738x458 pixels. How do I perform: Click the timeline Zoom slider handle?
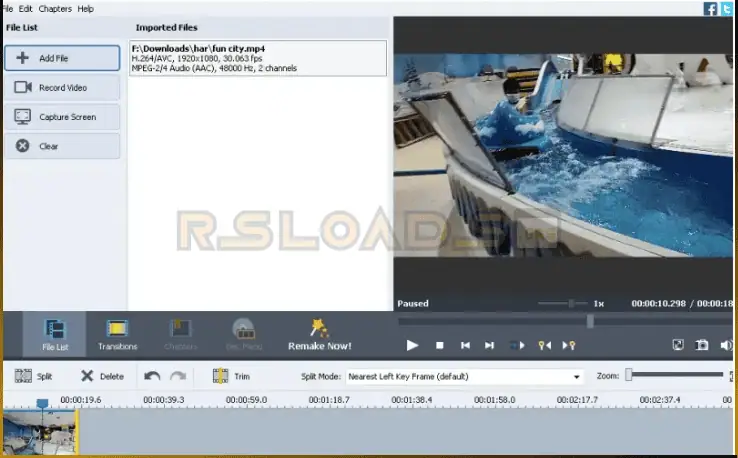[629, 376]
